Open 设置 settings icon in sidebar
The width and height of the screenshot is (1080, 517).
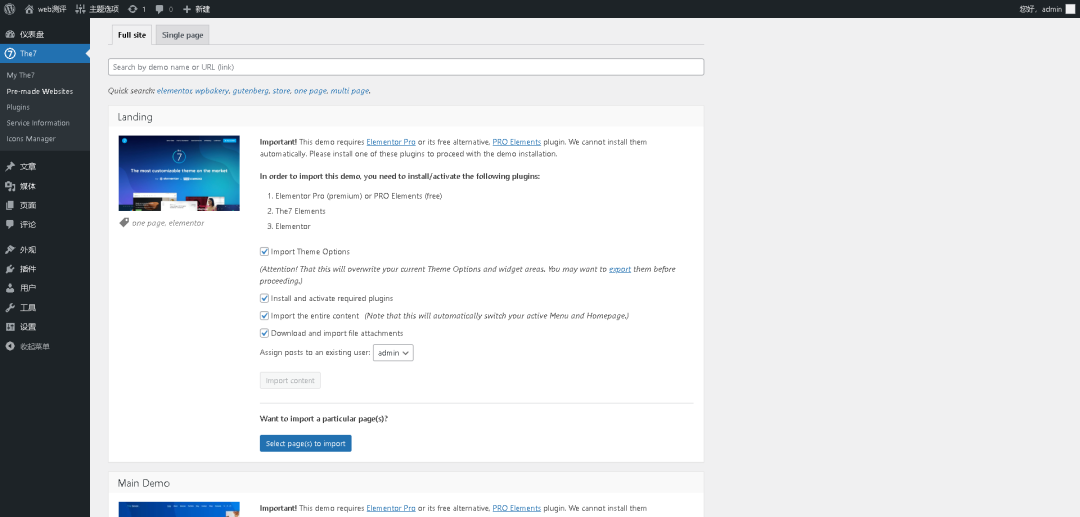coord(10,327)
